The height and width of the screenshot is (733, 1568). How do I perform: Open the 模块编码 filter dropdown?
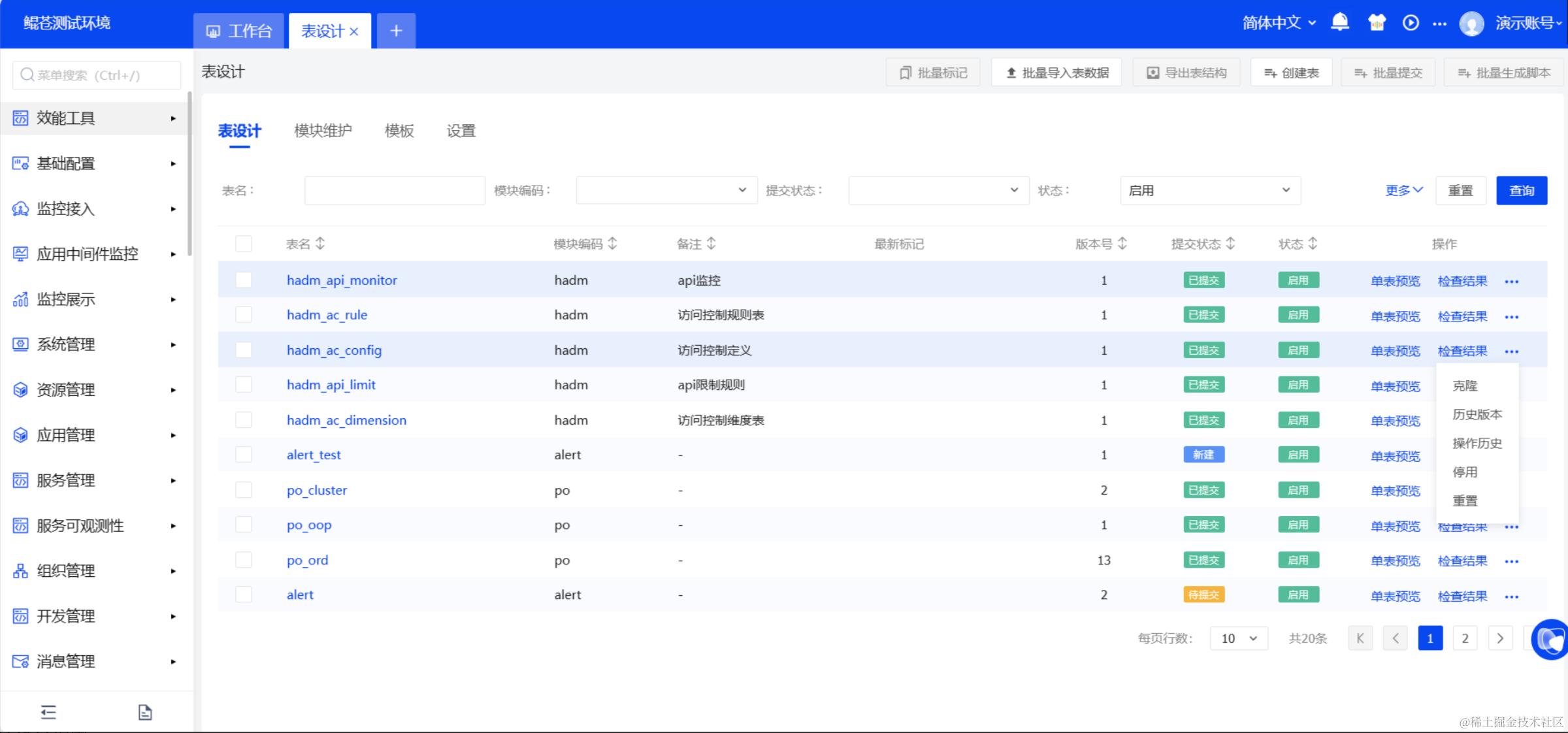(666, 190)
